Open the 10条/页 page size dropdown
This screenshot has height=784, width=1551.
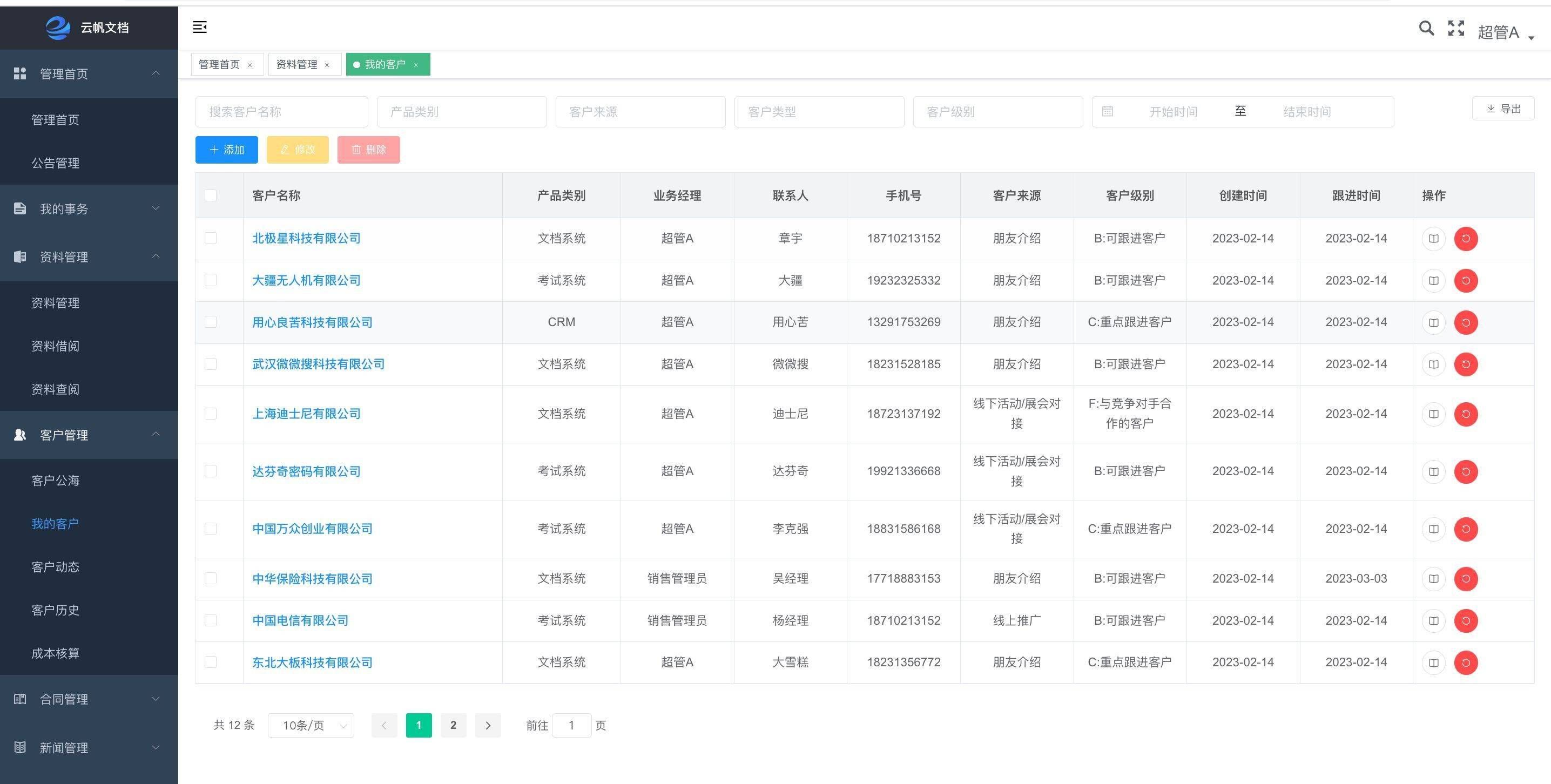(311, 725)
